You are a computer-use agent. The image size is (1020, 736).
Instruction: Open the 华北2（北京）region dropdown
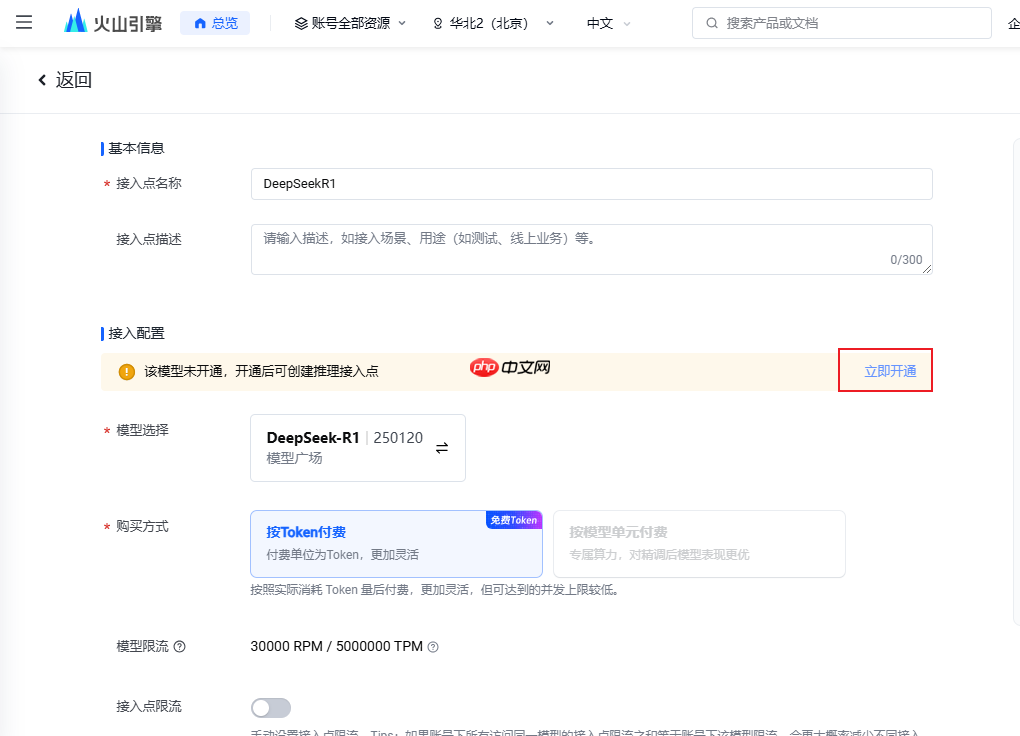point(490,22)
